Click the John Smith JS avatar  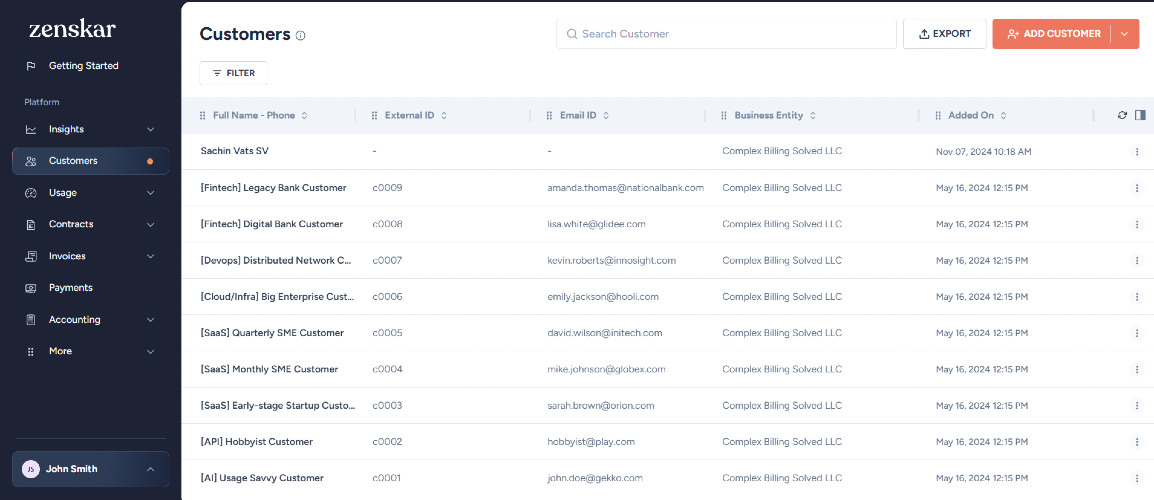(30, 469)
